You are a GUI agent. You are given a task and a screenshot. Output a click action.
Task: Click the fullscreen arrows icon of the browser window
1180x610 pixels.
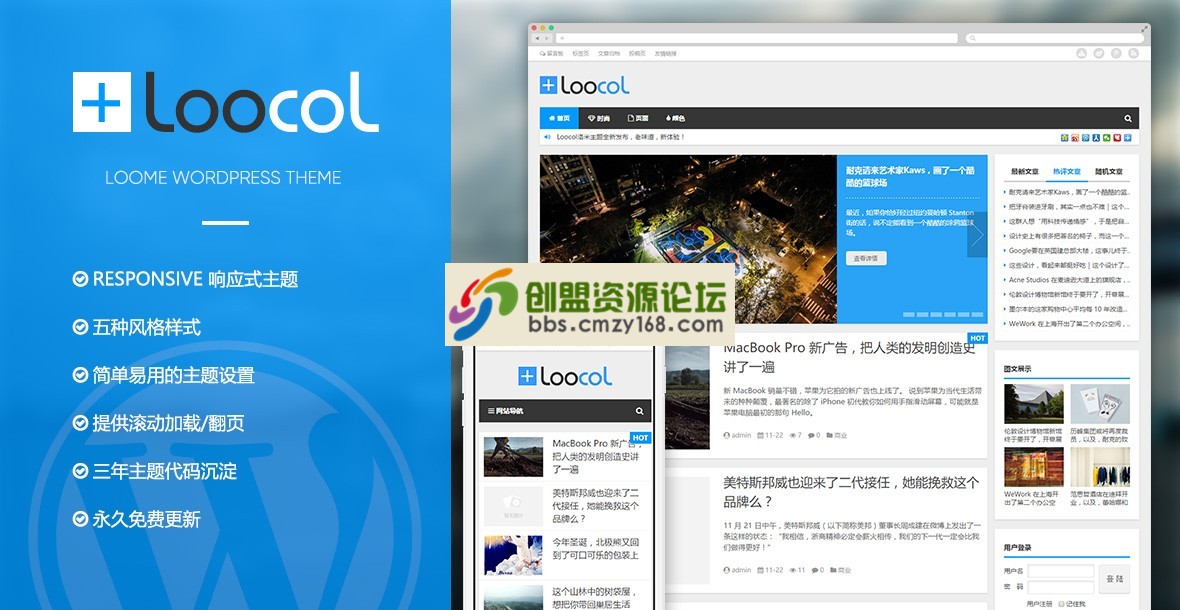1145,29
